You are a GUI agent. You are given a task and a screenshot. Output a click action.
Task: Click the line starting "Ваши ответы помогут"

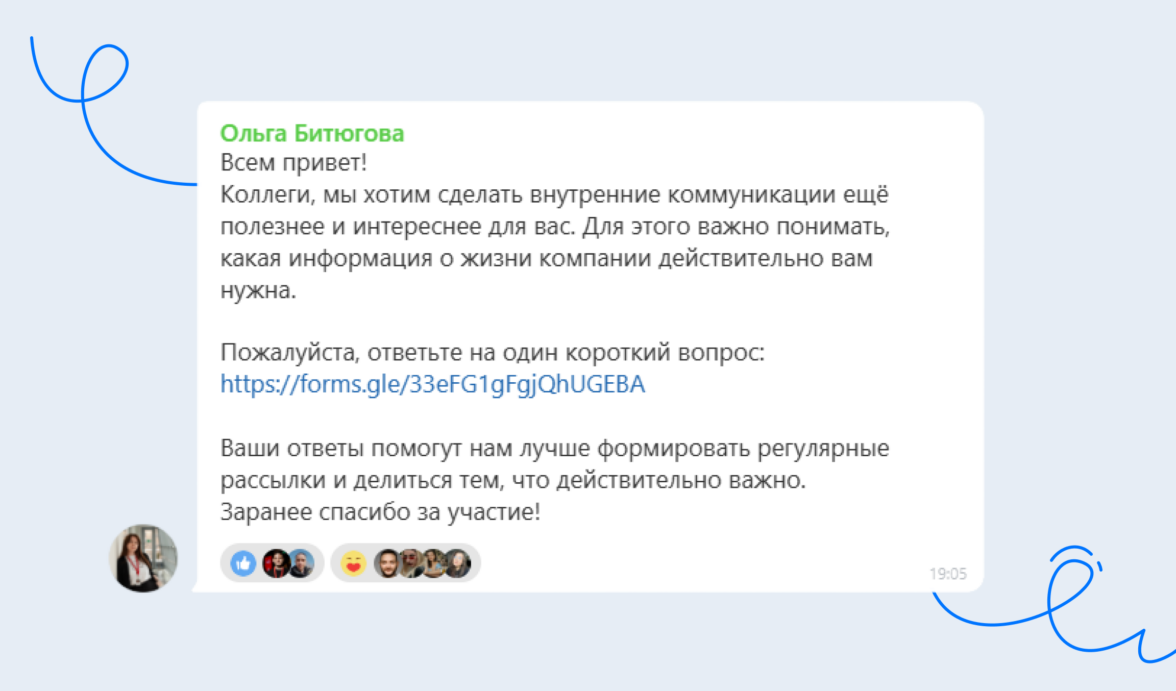pos(554,448)
